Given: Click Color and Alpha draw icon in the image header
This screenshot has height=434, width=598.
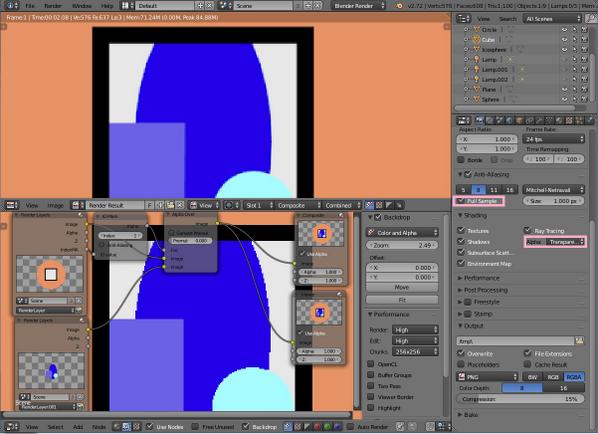Looking at the screenshot, I should (370, 205).
